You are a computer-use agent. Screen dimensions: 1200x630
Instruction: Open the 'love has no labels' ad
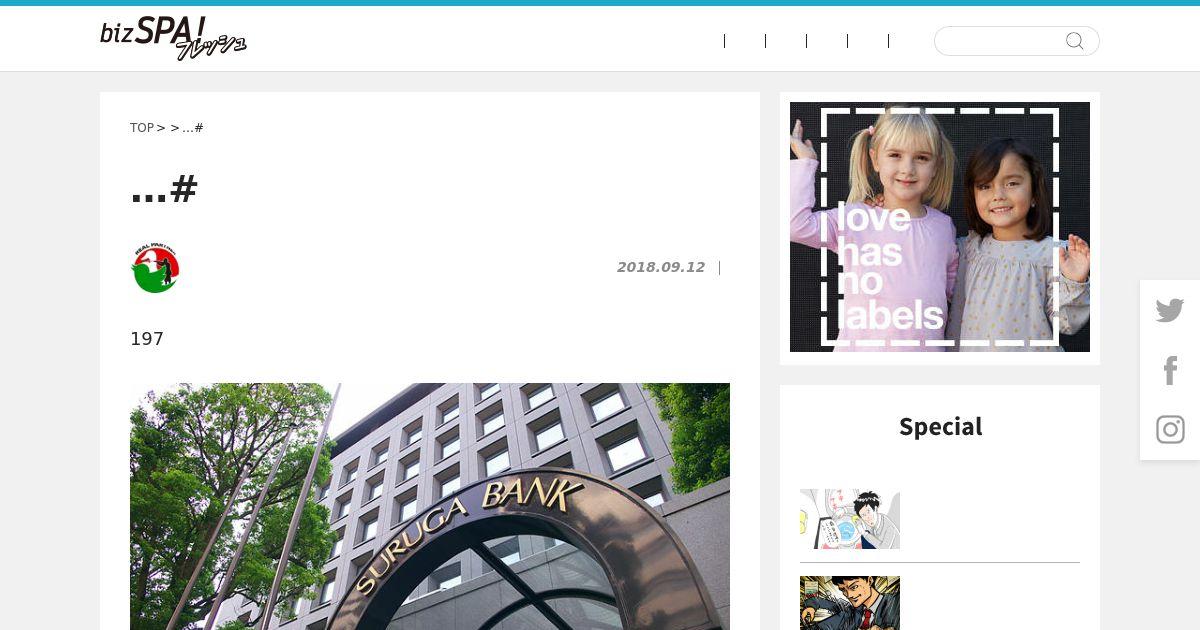point(940,227)
